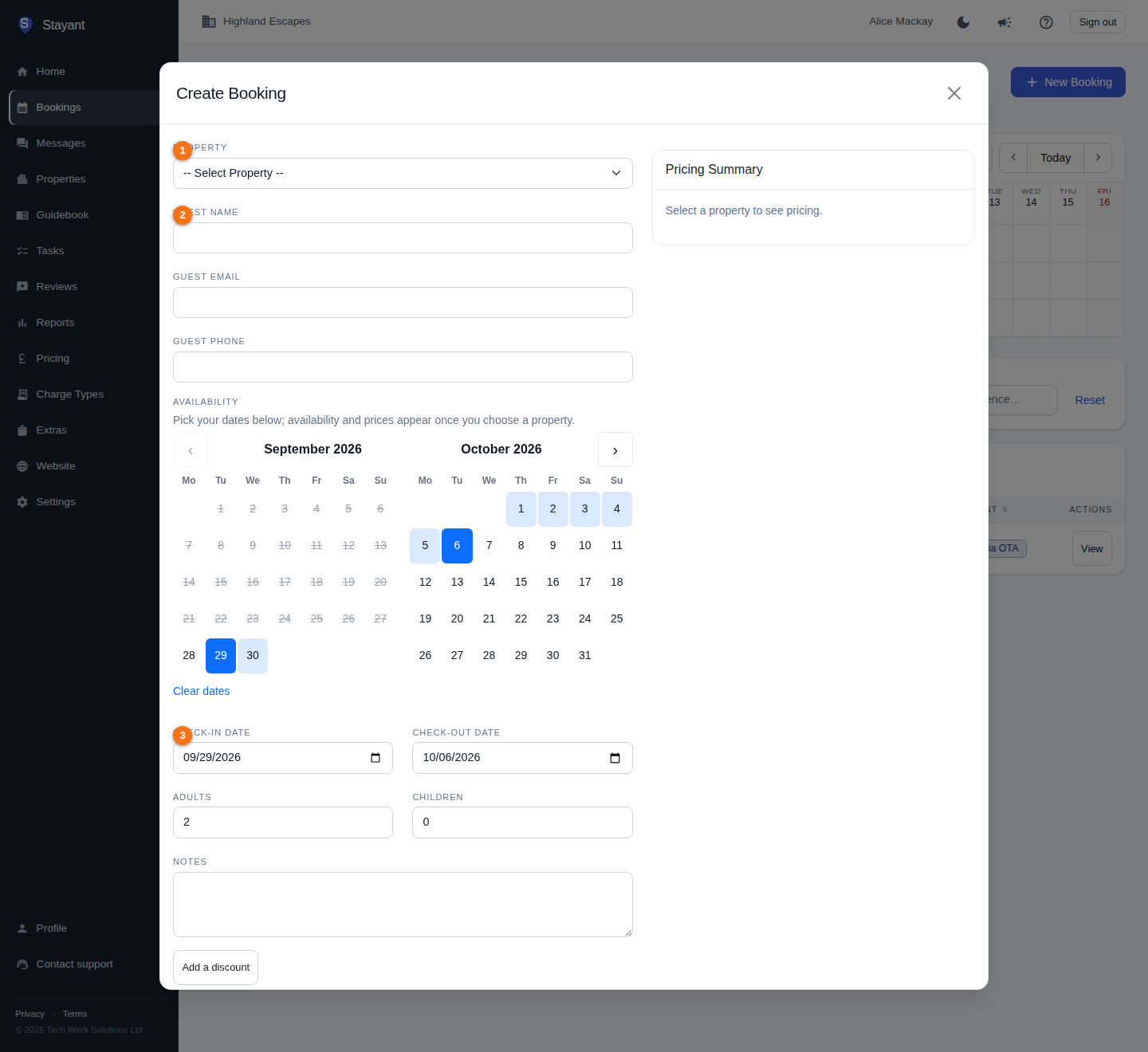Open check-in date picker calendar icon

pyautogui.click(x=375, y=758)
